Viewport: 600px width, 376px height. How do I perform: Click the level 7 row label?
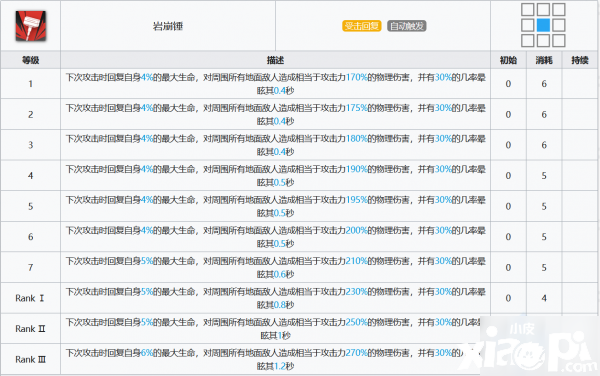point(31,267)
